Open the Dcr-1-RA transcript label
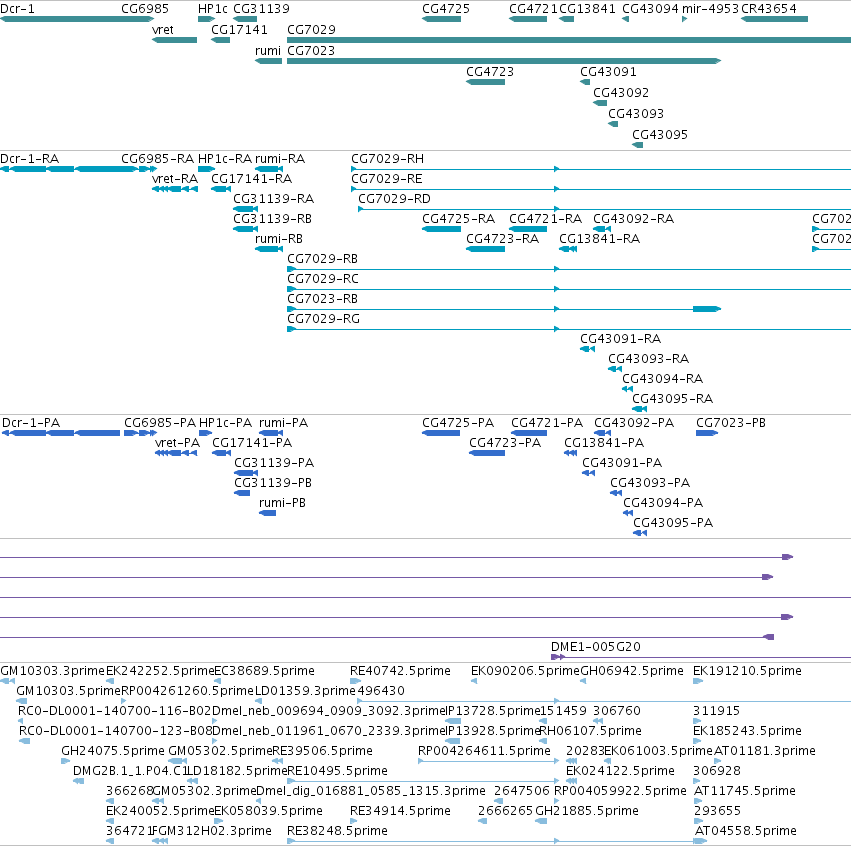Viewport: 851px width, 846px height. pyautogui.click(x=30, y=159)
